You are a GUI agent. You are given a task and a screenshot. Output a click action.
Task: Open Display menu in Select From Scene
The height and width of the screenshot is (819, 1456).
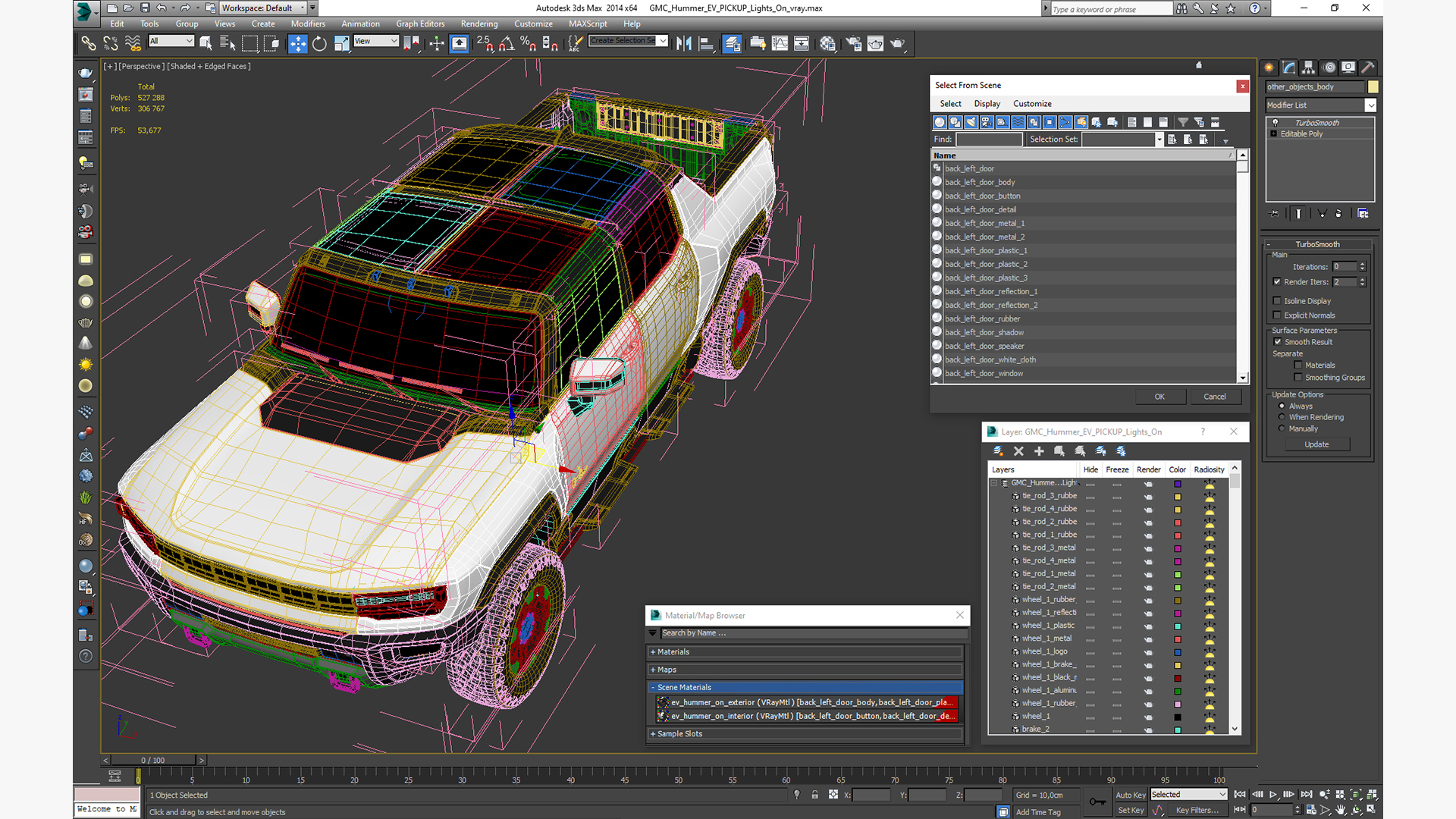[x=987, y=104]
